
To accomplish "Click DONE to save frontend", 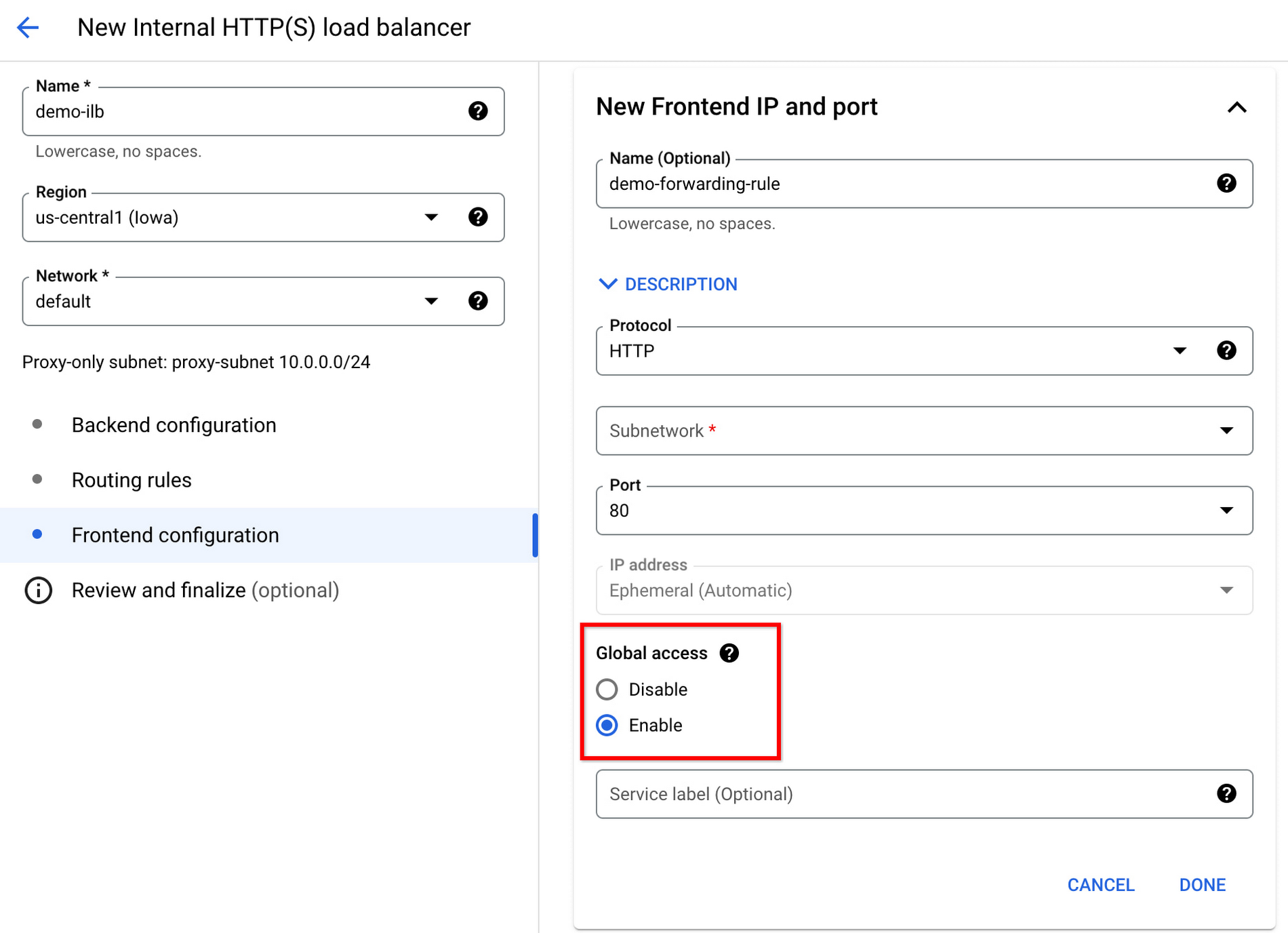I will pos(1202,885).
